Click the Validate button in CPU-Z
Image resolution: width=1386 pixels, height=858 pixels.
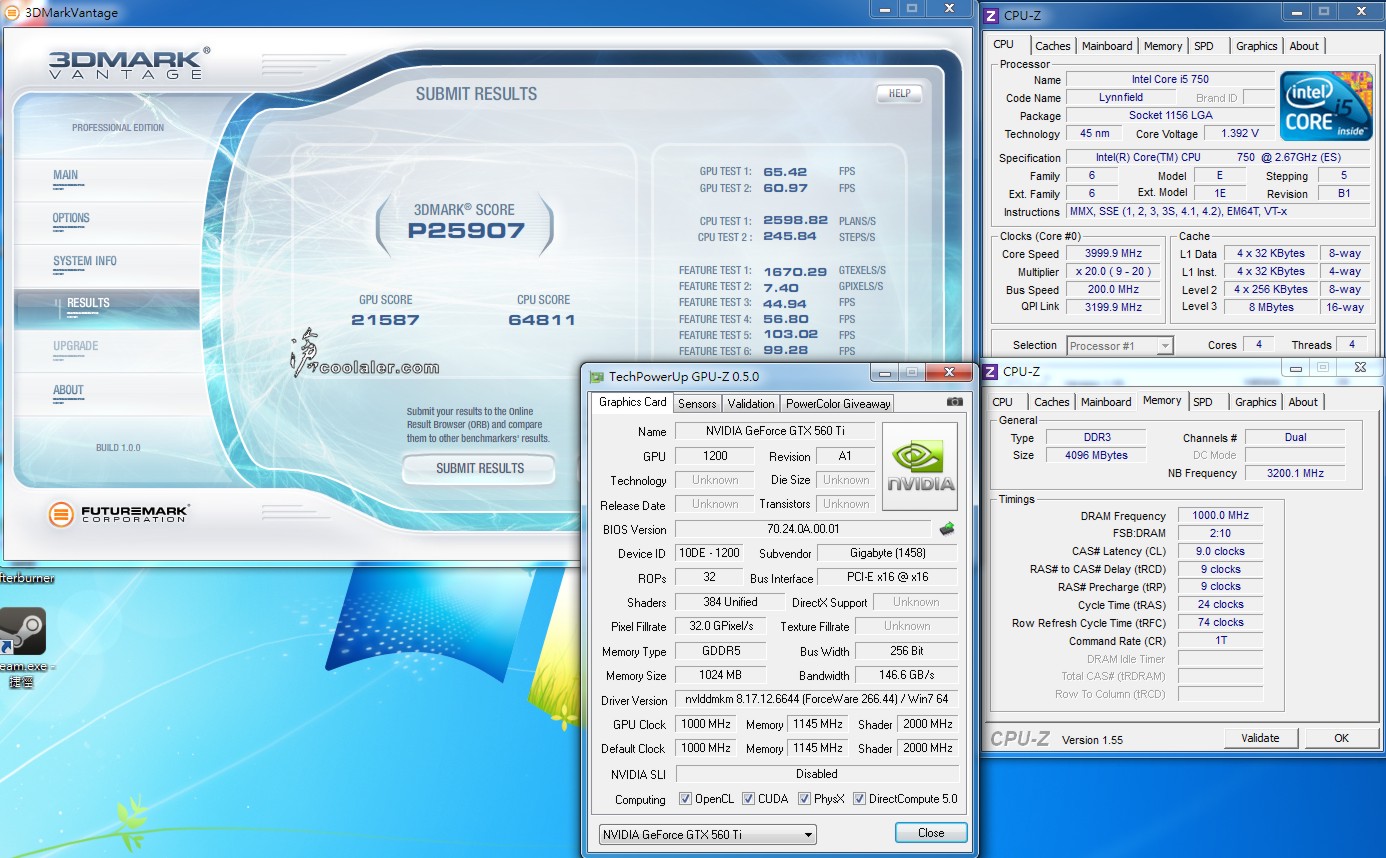pos(1260,738)
